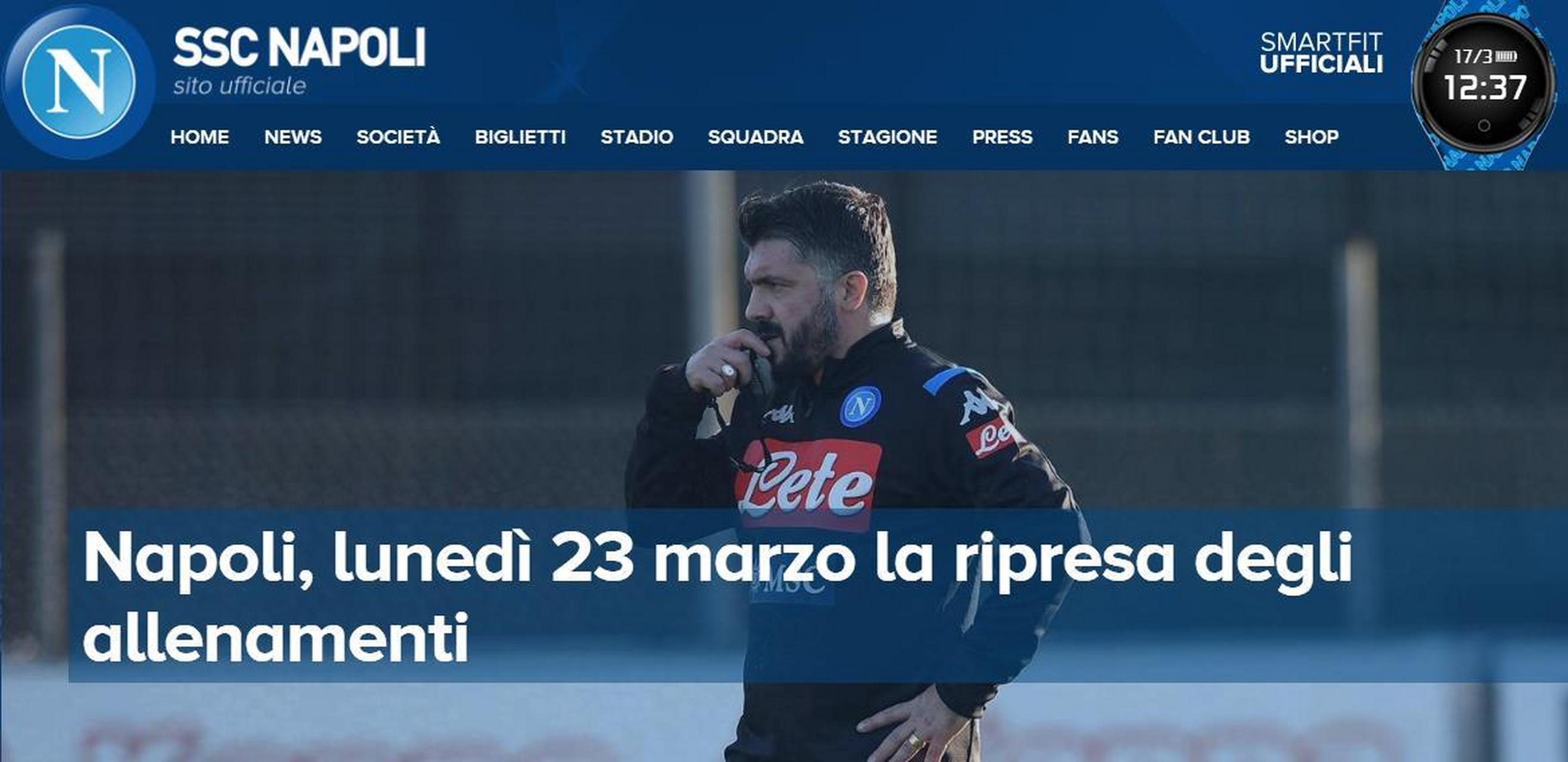This screenshot has height=762, width=1568.
Task: Click the SSC NAPOLI site title
Action: point(299,48)
